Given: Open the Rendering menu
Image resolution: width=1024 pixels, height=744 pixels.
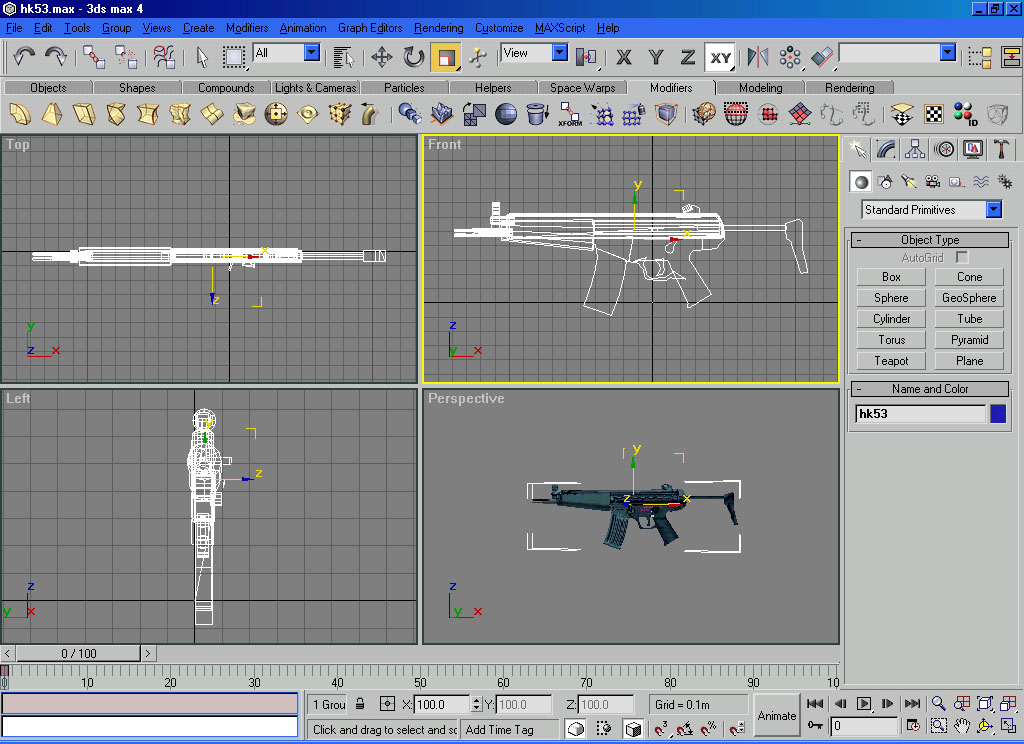Looking at the screenshot, I should pyautogui.click(x=438, y=28).
